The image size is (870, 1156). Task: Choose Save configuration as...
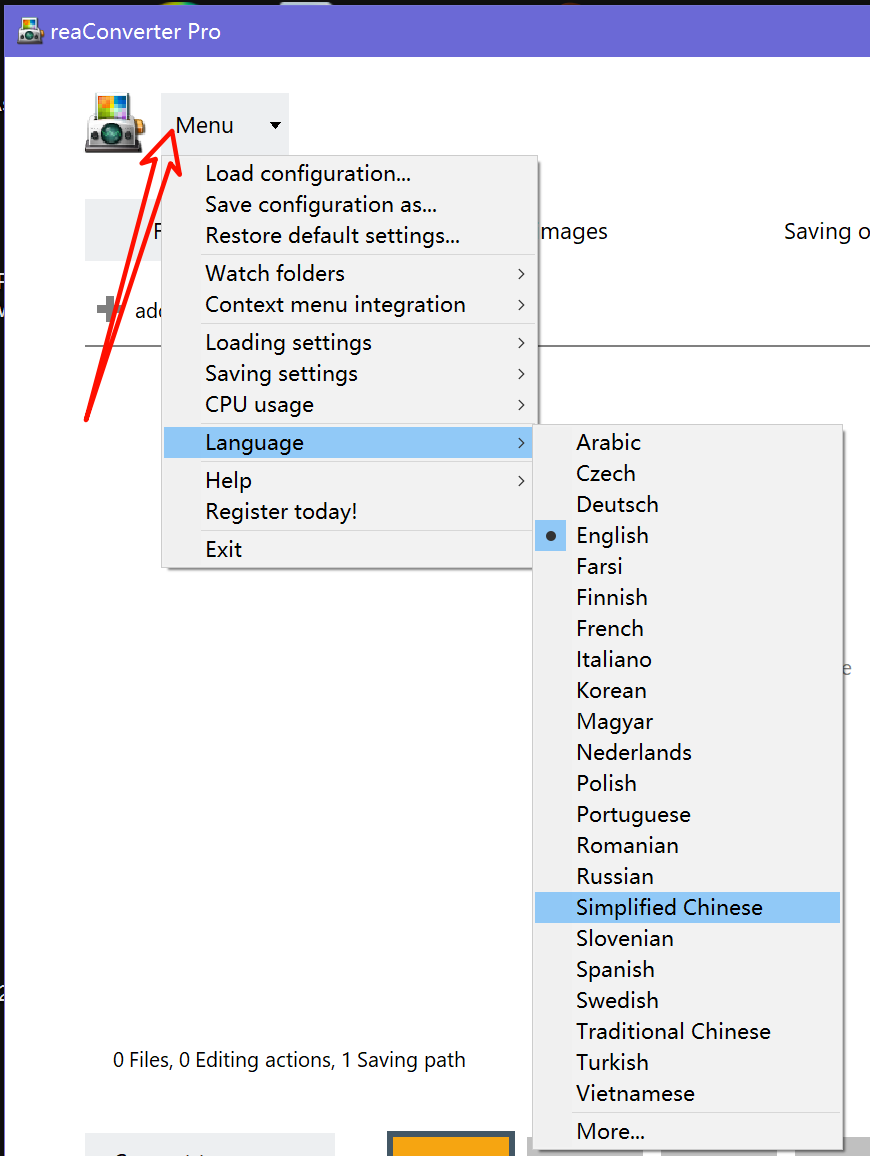click(x=350, y=204)
